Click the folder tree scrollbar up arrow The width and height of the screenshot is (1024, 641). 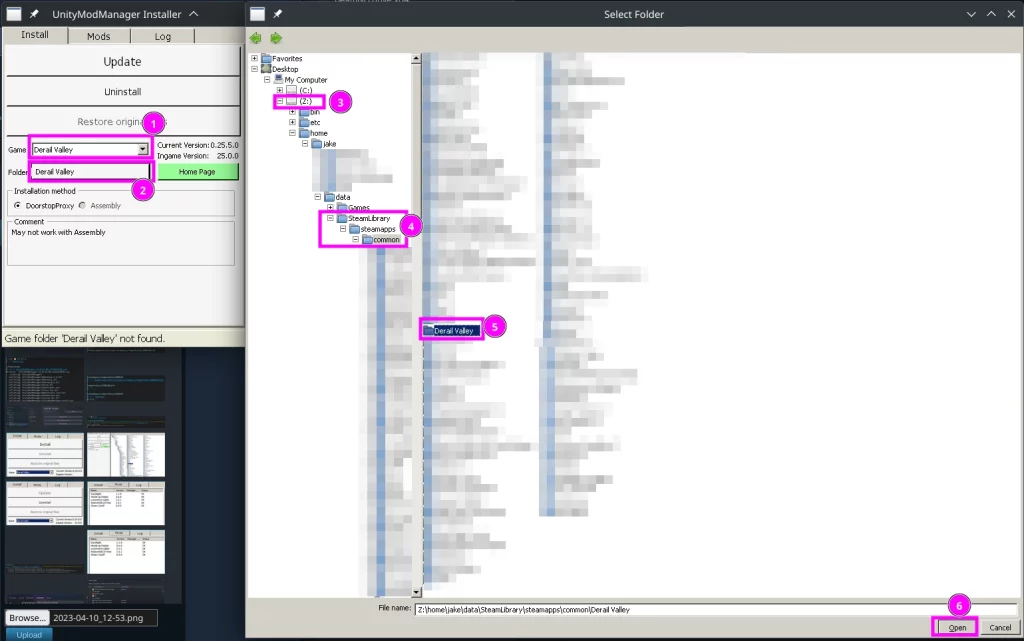415,59
